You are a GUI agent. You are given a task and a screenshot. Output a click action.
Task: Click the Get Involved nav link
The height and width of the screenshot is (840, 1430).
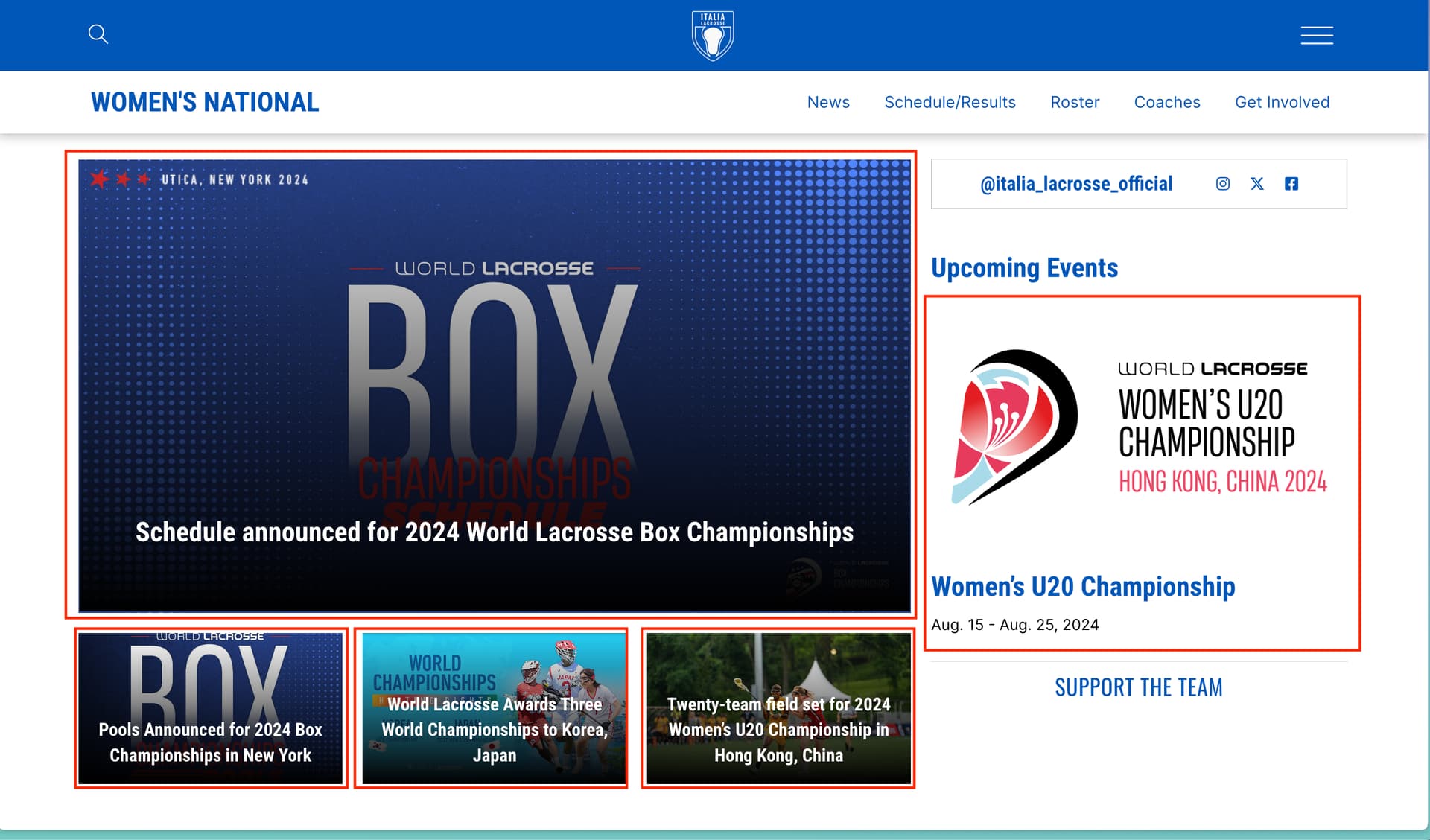[x=1282, y=102]
